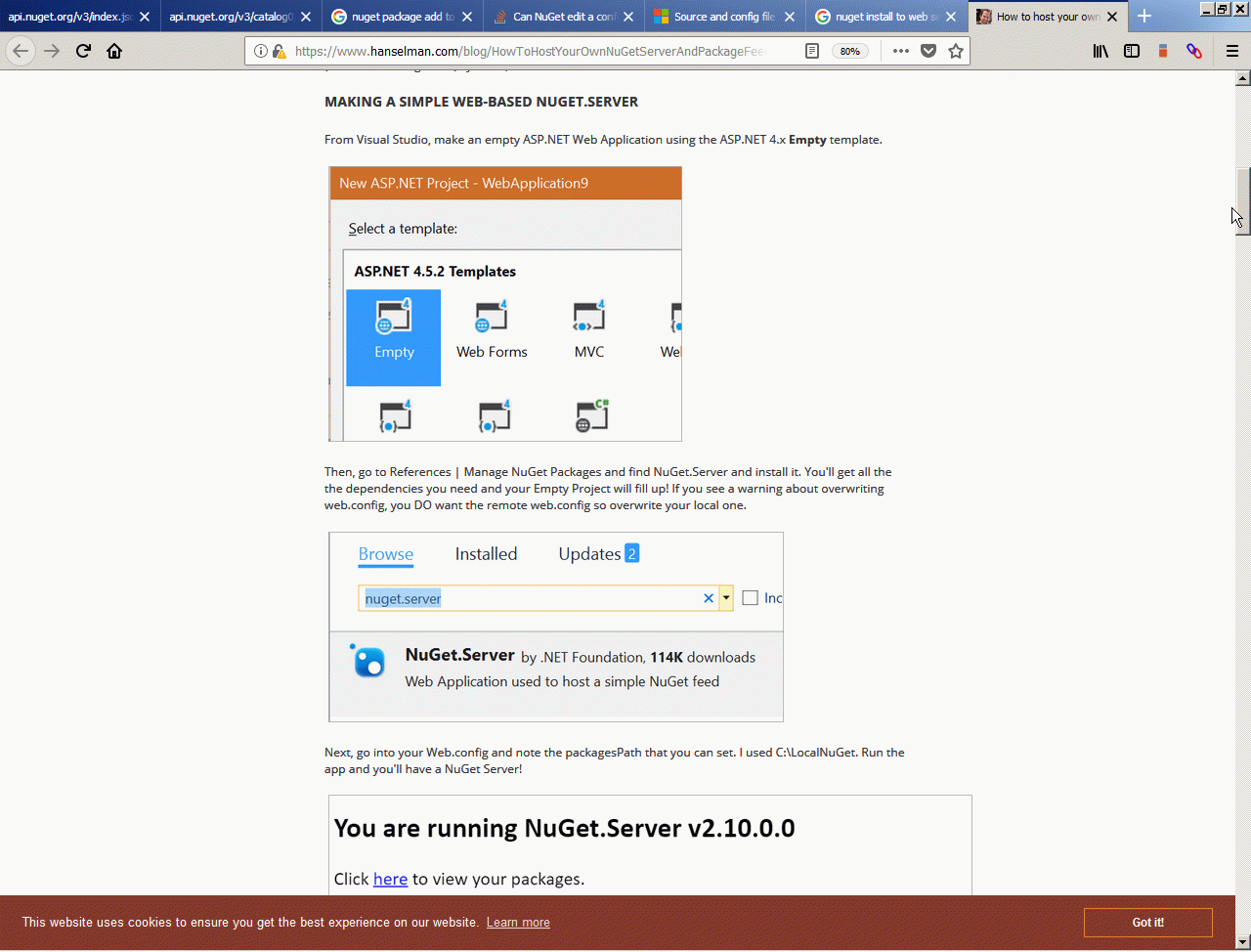Screen dimensions: 1251x952
Task: Save the page to Pocket
Action: (928, 51)
